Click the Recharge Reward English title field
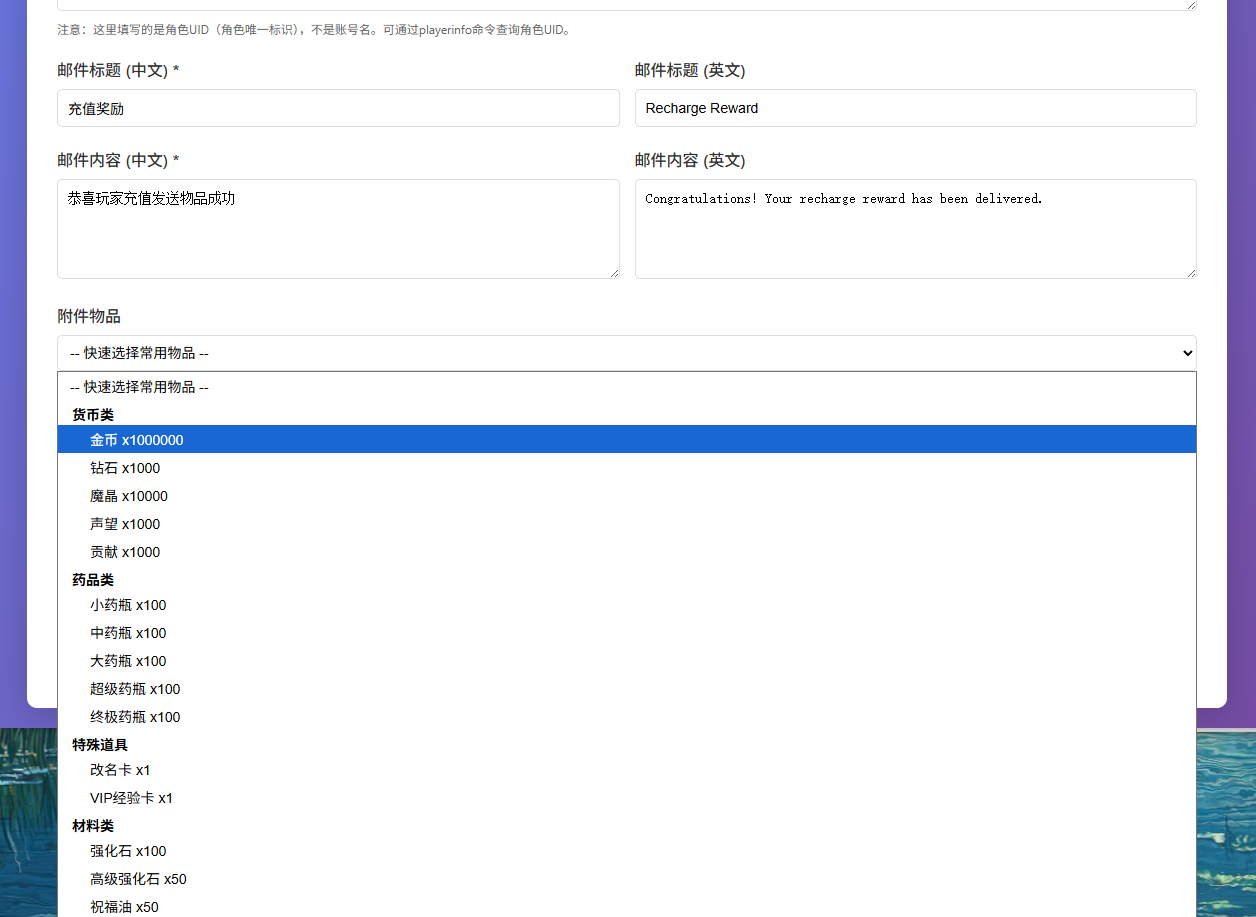 (915, 108)
